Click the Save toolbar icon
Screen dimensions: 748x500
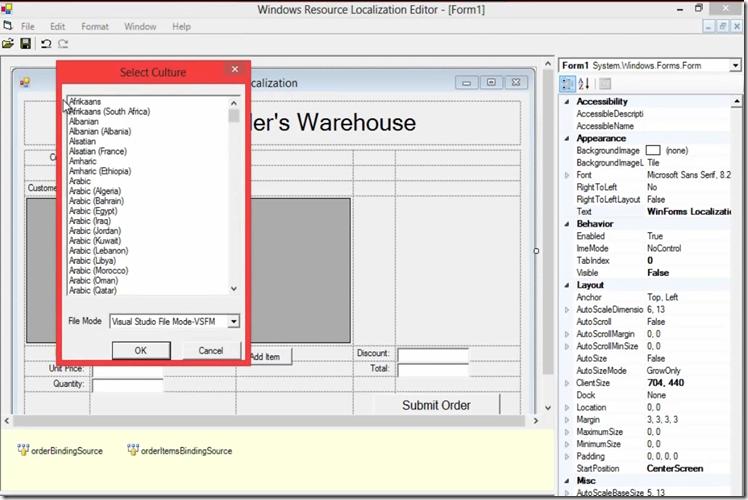25,44
